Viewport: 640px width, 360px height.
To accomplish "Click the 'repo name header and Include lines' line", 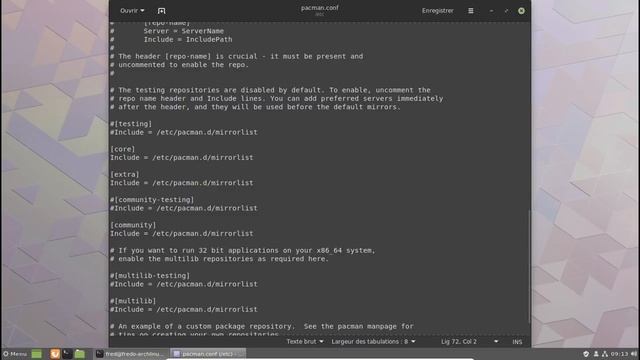I will 276,99.
